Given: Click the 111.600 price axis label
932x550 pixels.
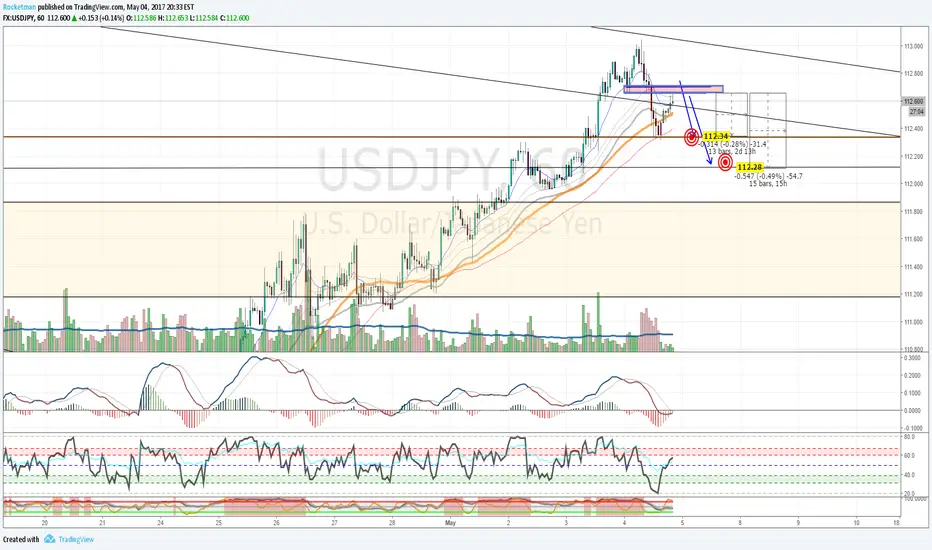Looking at the screenshot, I should [x=914, y=239].
